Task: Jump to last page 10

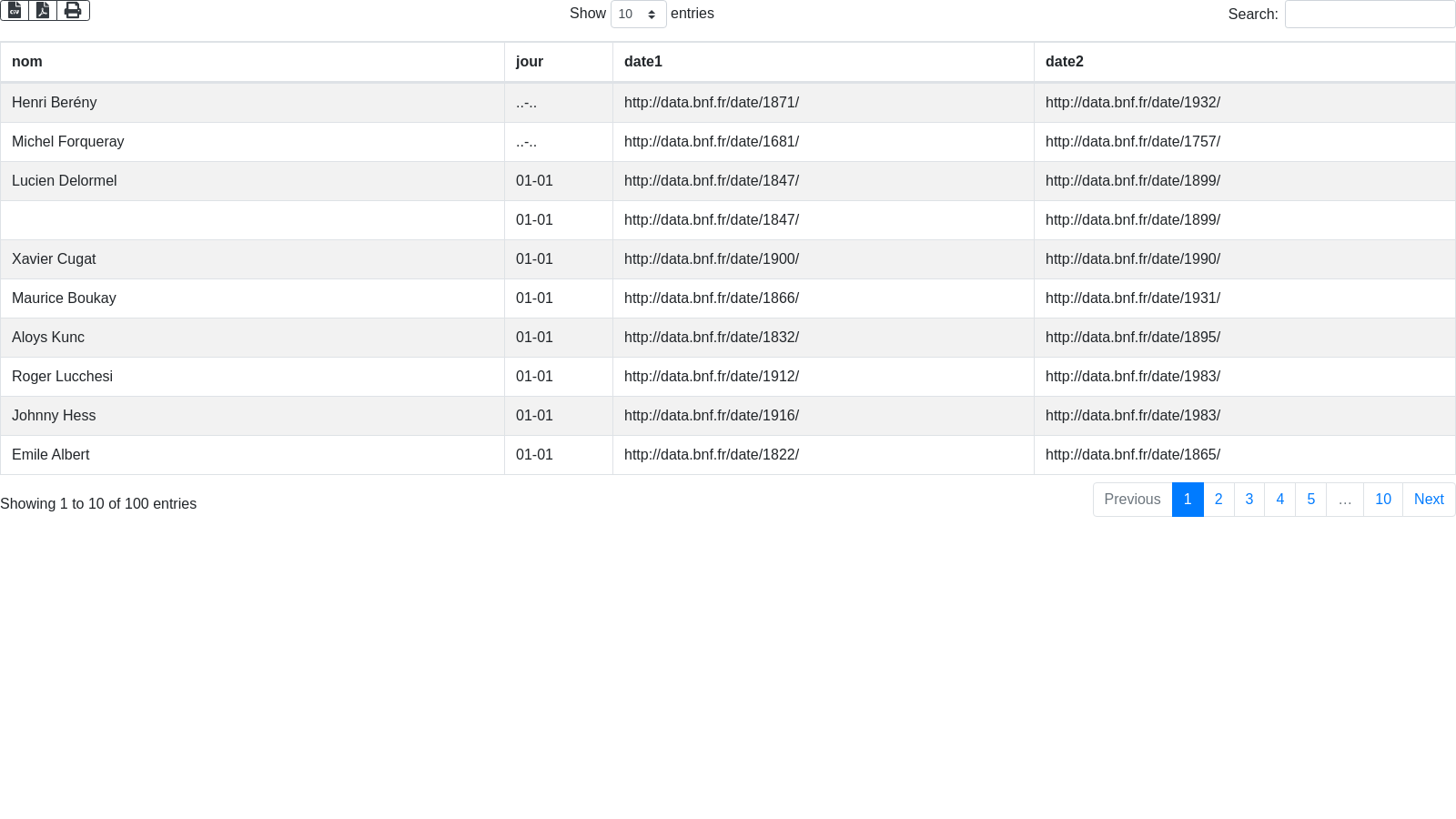Action: click(x=1382, y=500)
